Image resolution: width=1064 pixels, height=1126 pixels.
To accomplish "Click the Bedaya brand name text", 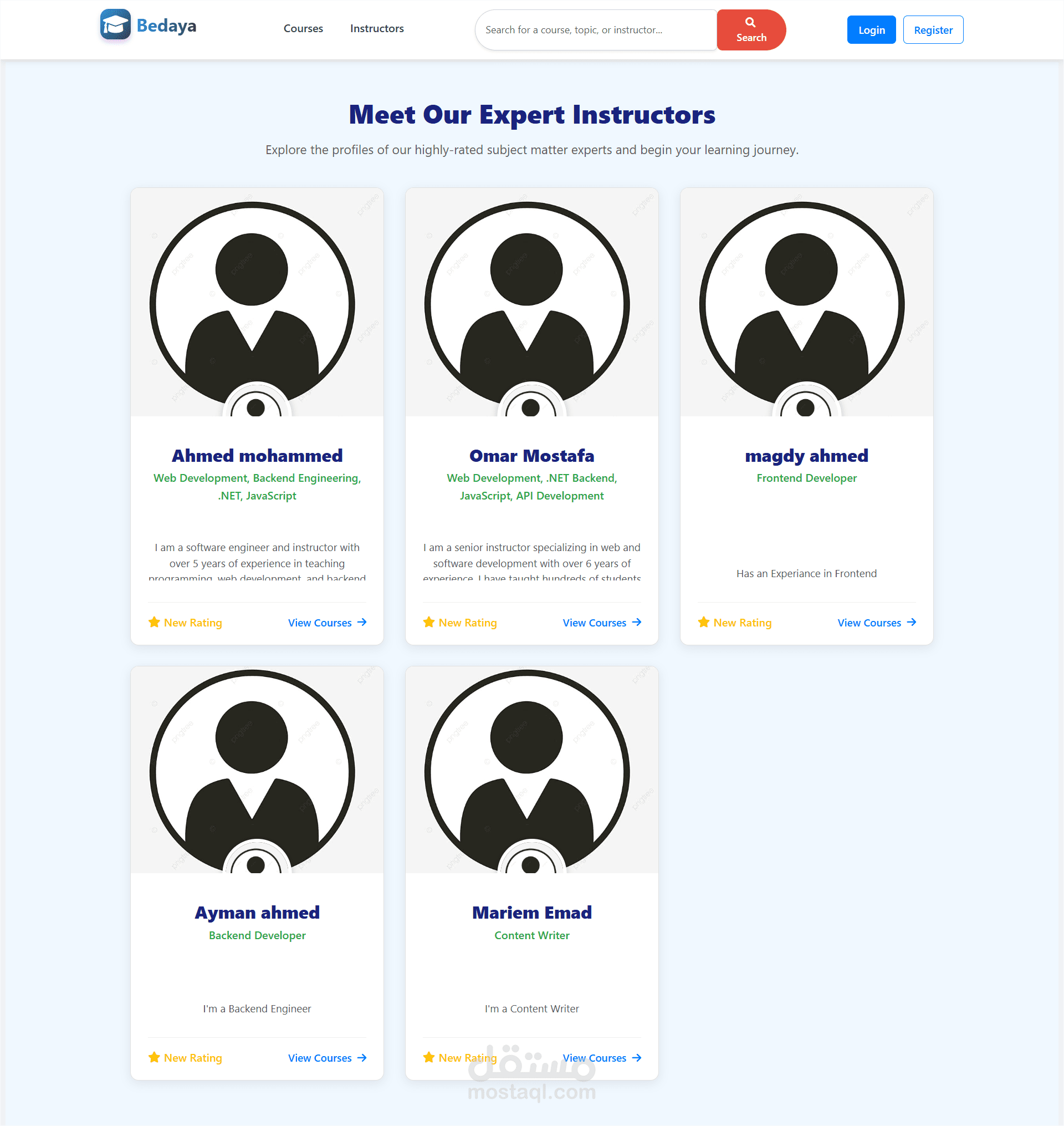I will (x=166, y=26).
